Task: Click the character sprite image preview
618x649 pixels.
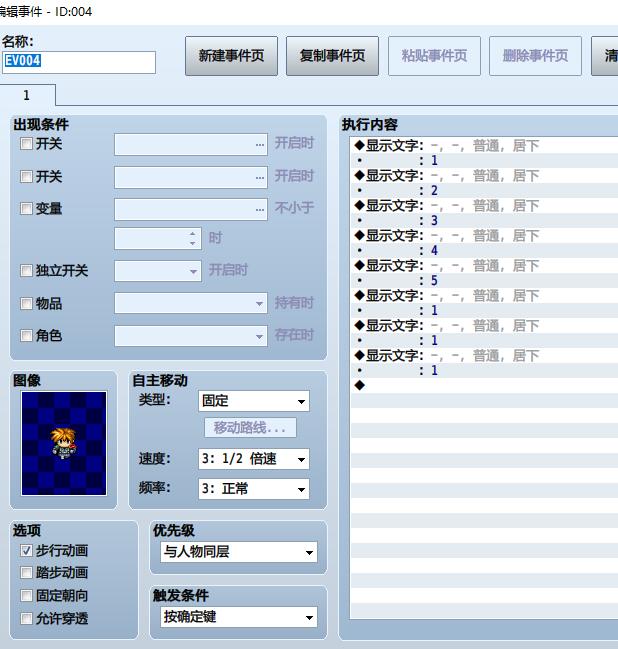Action: click(x=64, y=443)
